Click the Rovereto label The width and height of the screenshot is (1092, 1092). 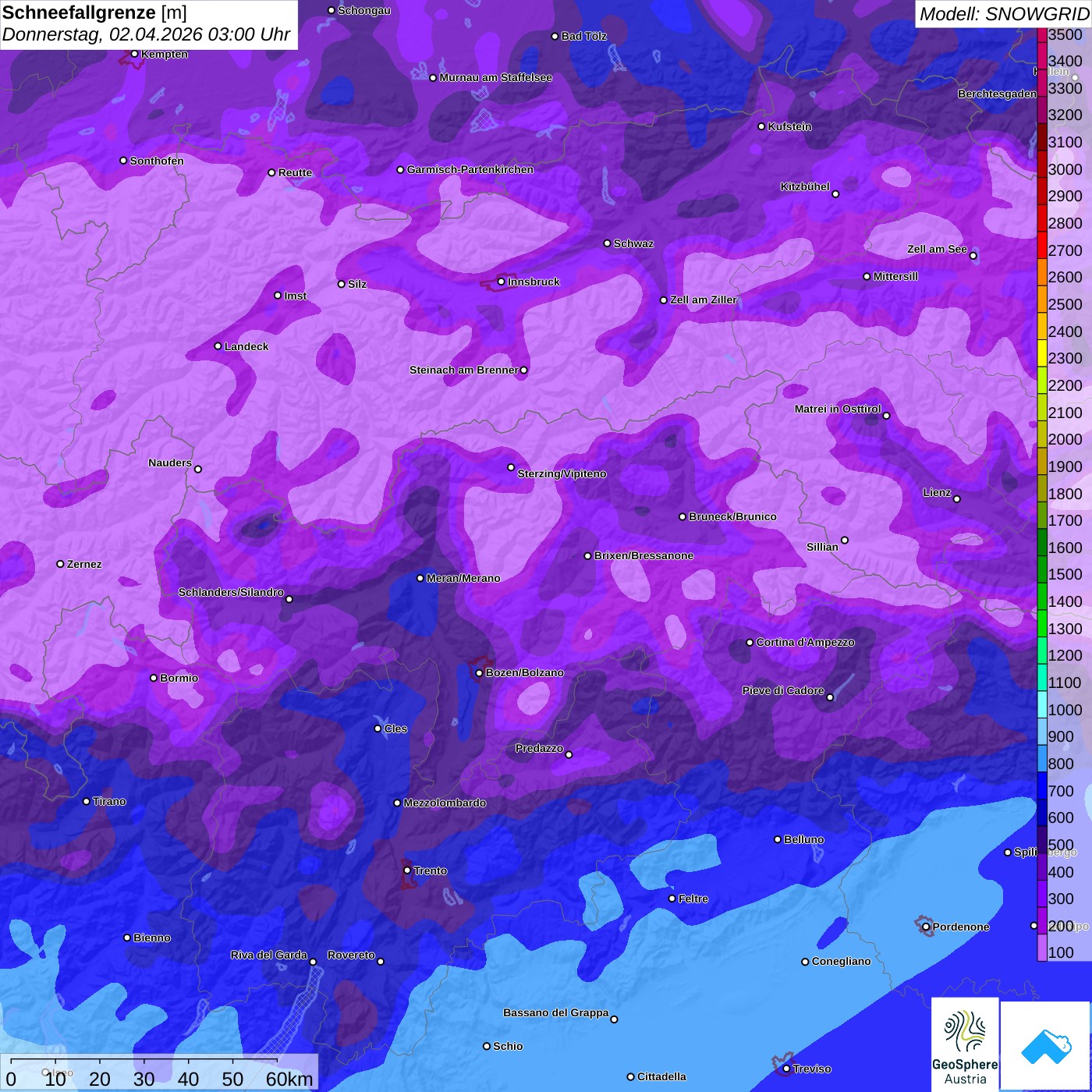pyautogui.click(x=351, y=955)
